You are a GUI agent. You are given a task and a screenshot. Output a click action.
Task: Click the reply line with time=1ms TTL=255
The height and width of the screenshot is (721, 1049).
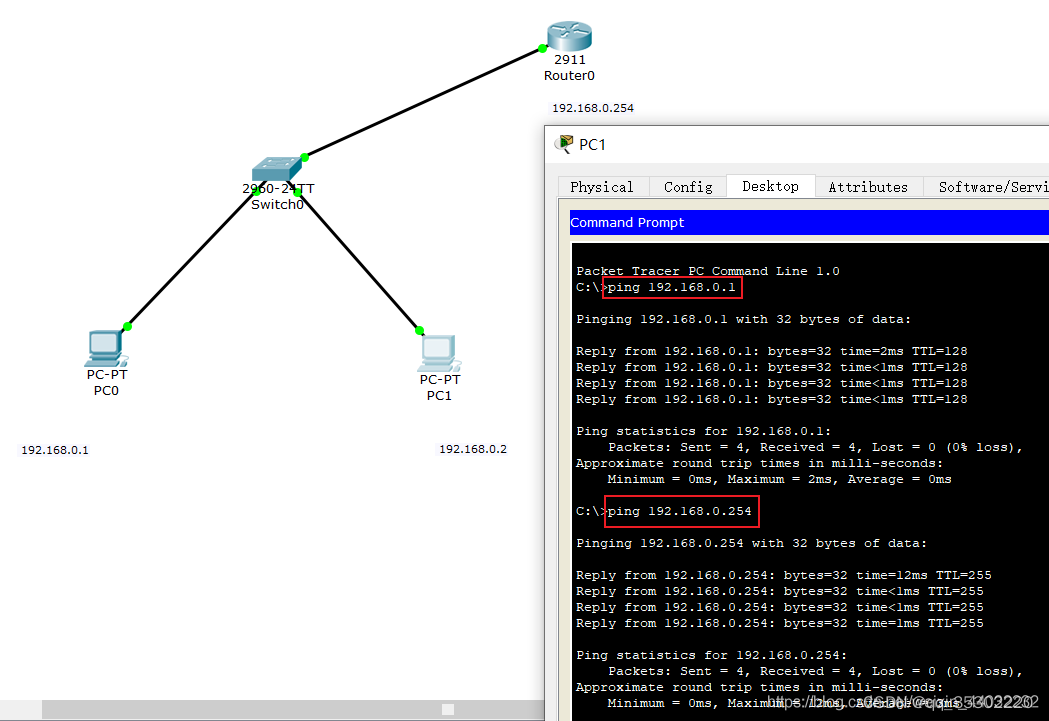(779, 623)
